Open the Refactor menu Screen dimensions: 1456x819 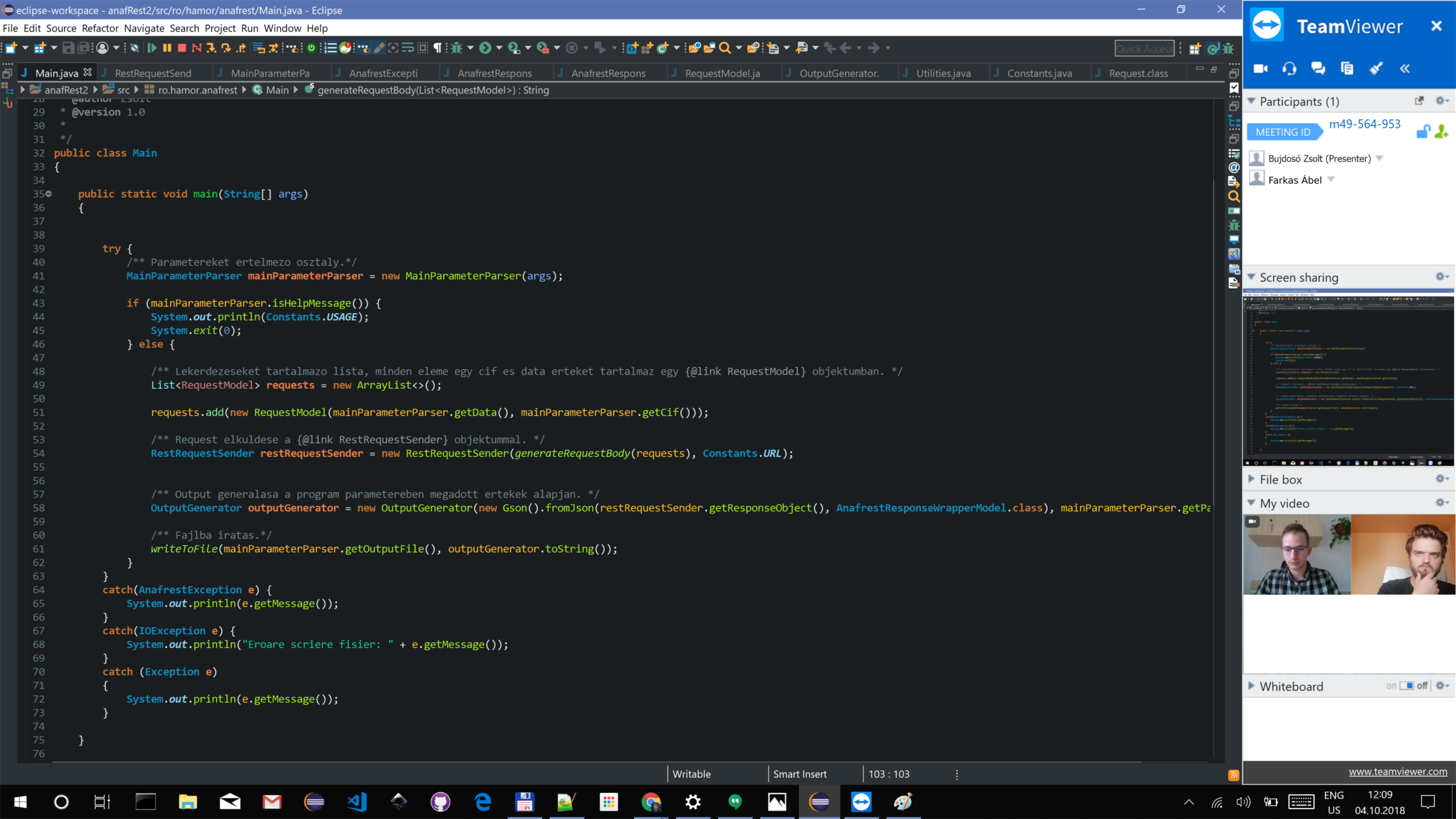click(x=99, y=29)
